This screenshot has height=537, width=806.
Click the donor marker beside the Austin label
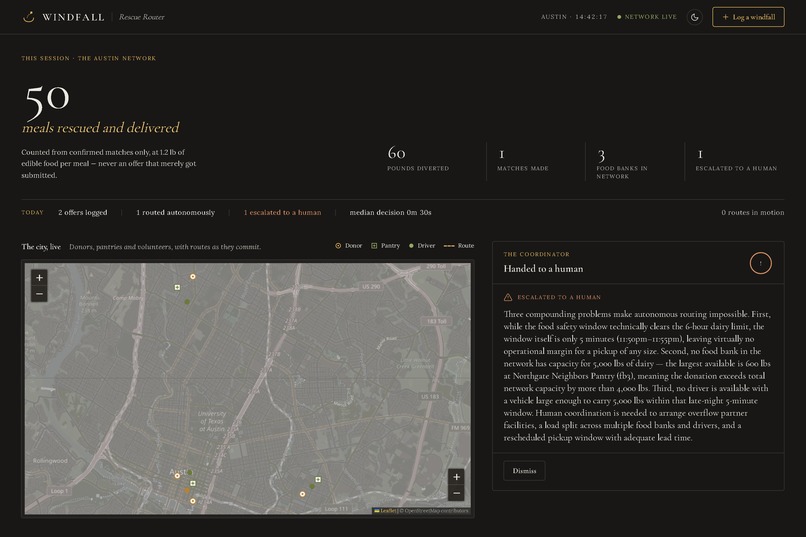click(177, 476)
